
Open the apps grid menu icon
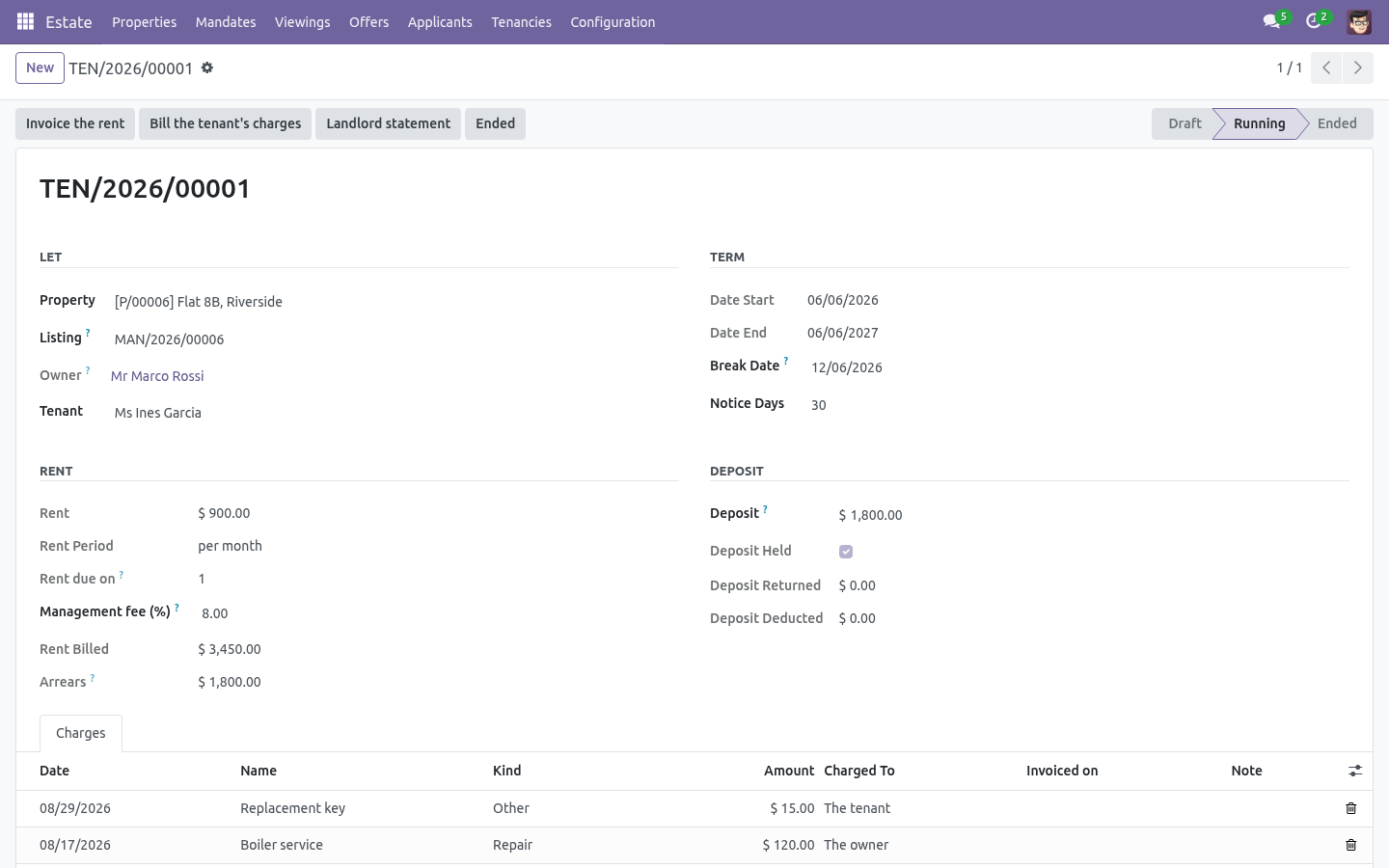26,21
